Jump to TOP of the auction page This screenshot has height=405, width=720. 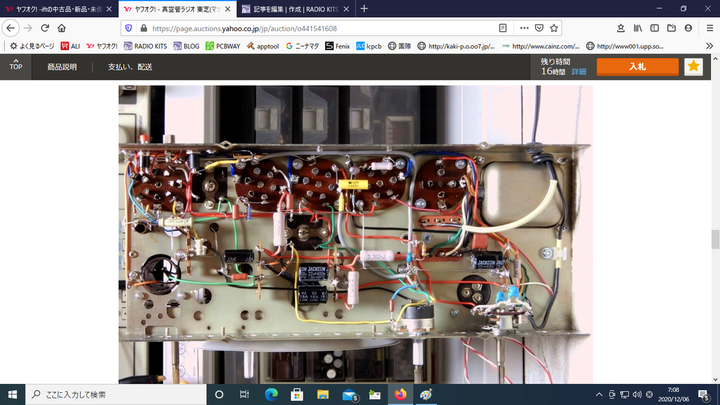click(x=16, y=67)
